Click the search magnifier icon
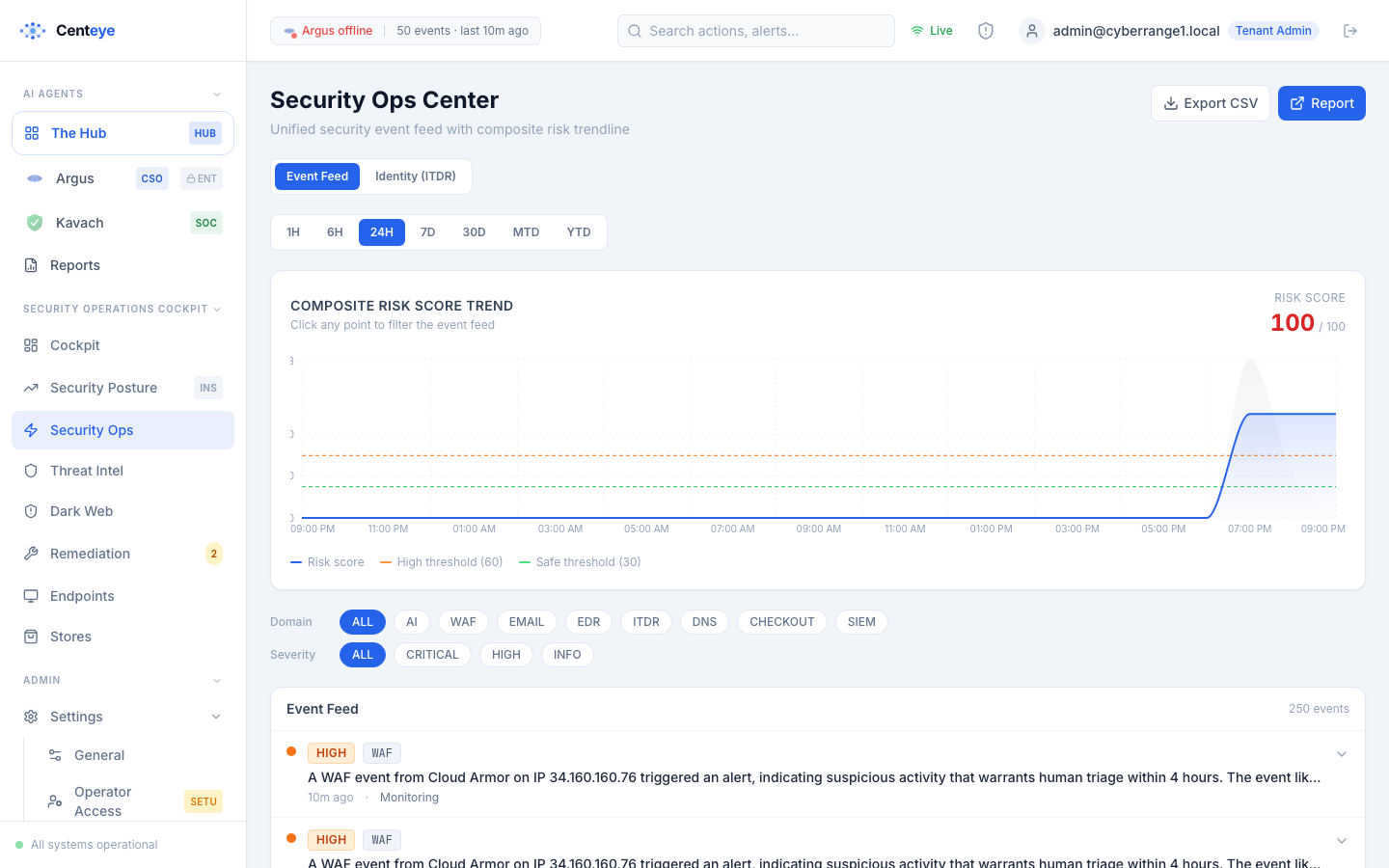 coord(635,31)
